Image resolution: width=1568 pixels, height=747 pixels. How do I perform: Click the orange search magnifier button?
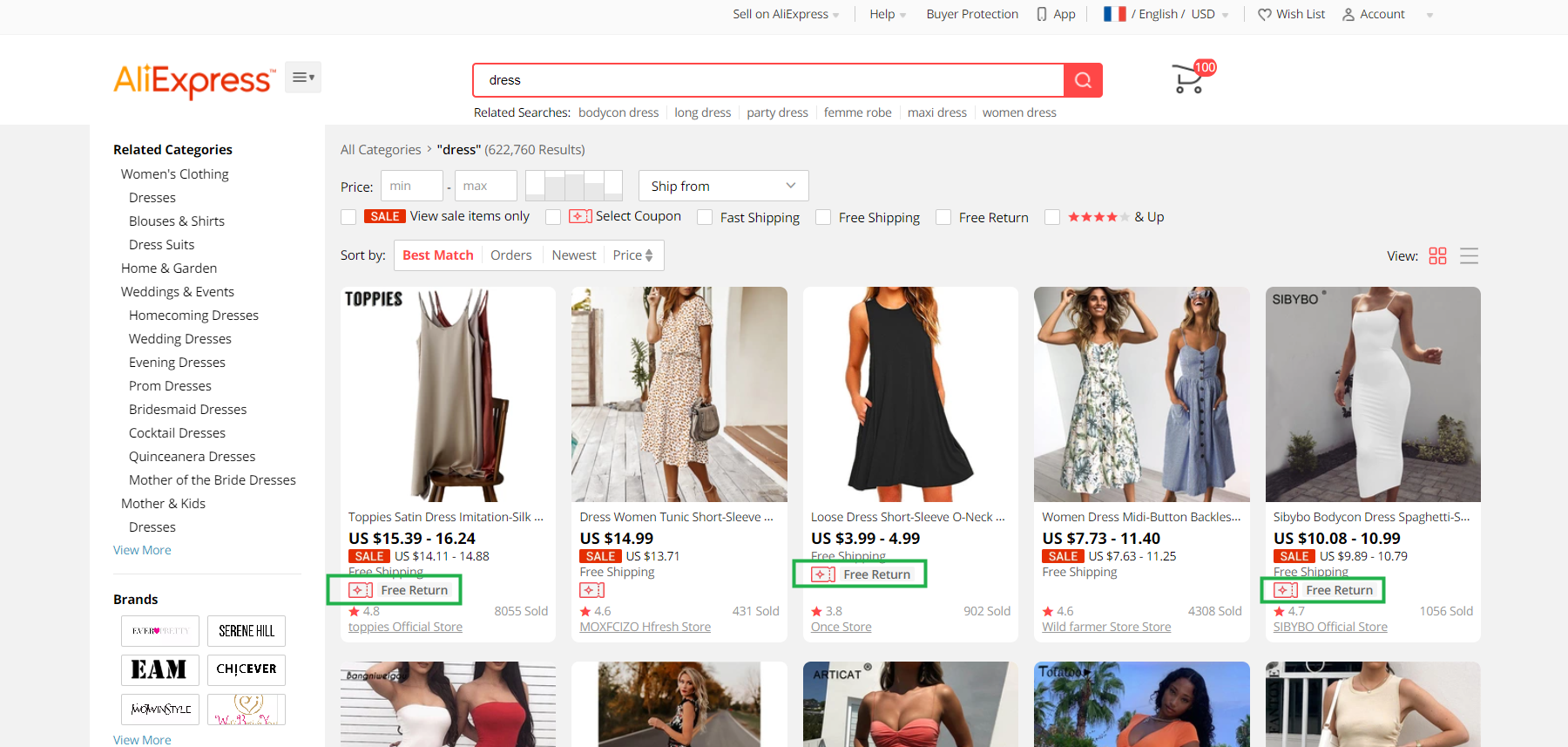click(x=1083, y=80)
